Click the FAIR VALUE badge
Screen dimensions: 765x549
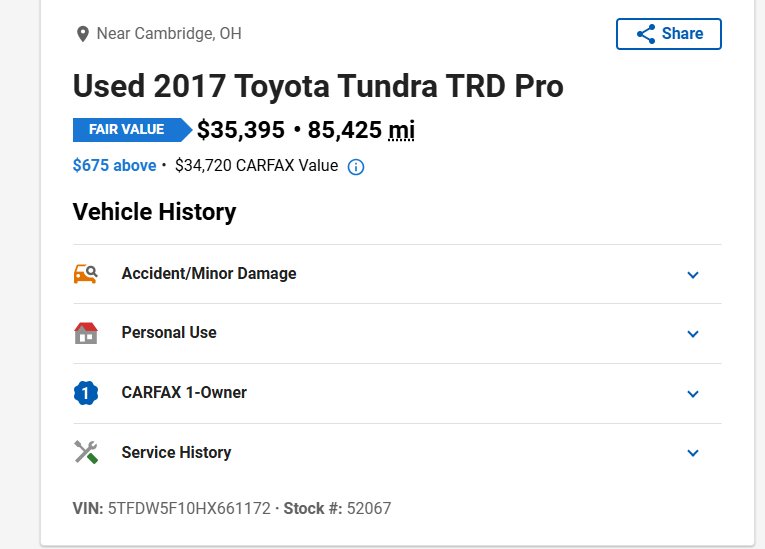point(132,130)
